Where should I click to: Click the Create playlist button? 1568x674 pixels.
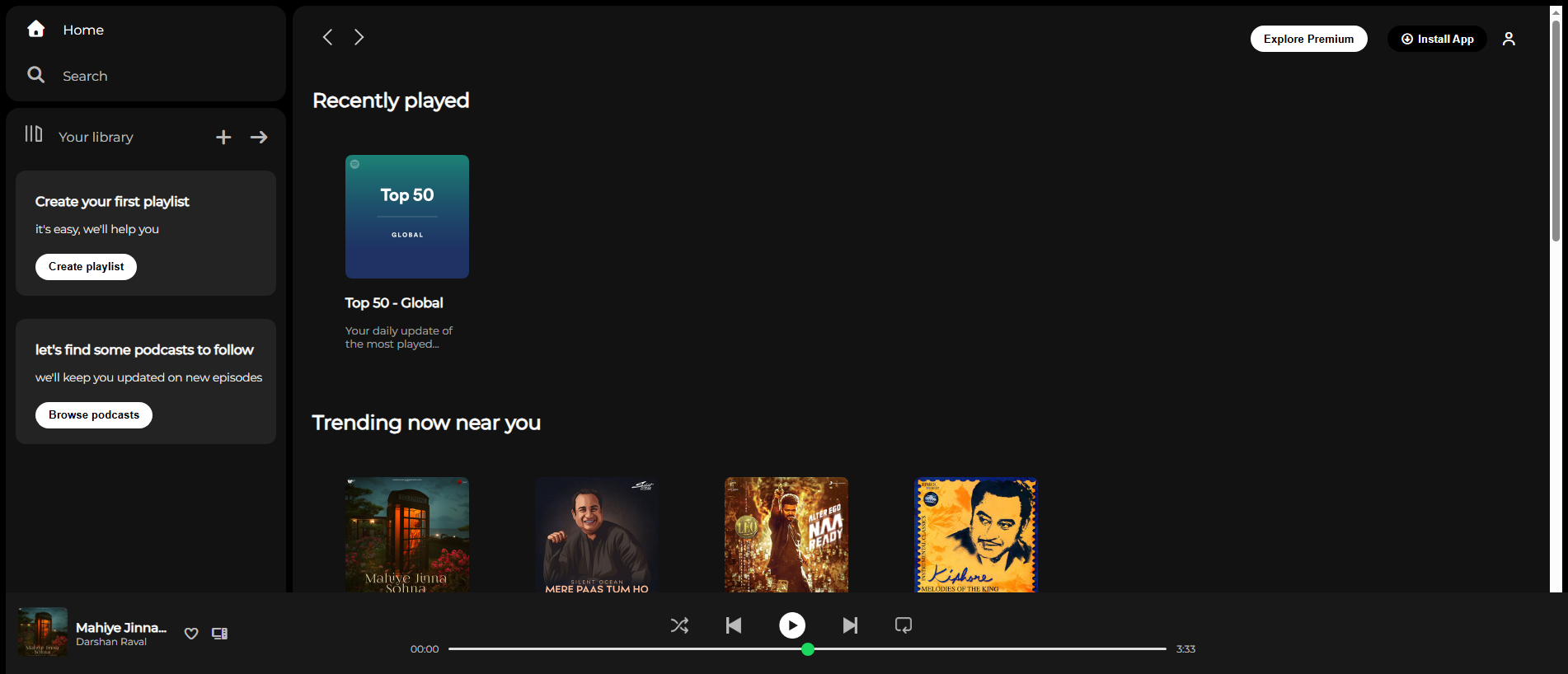pos(86,267)
